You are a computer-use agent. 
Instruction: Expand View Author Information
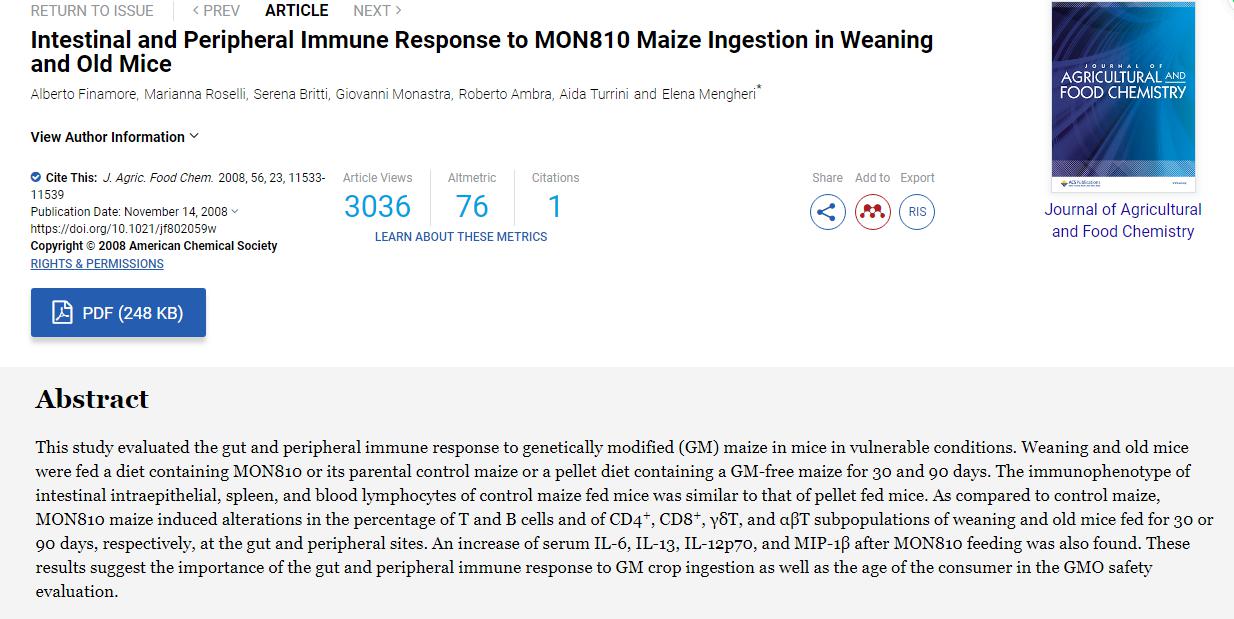click(x=115, y=137)
